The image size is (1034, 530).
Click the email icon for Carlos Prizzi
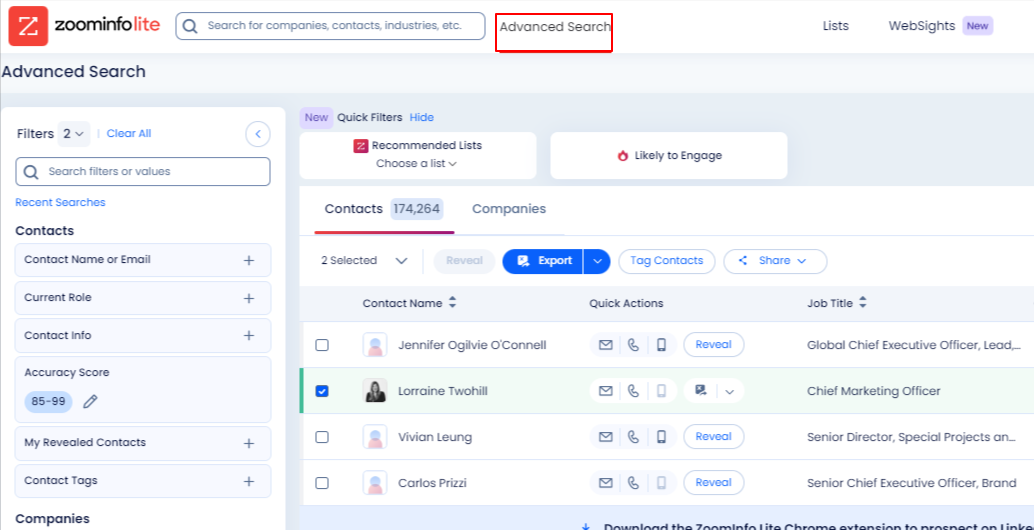[x=605, y=483]
